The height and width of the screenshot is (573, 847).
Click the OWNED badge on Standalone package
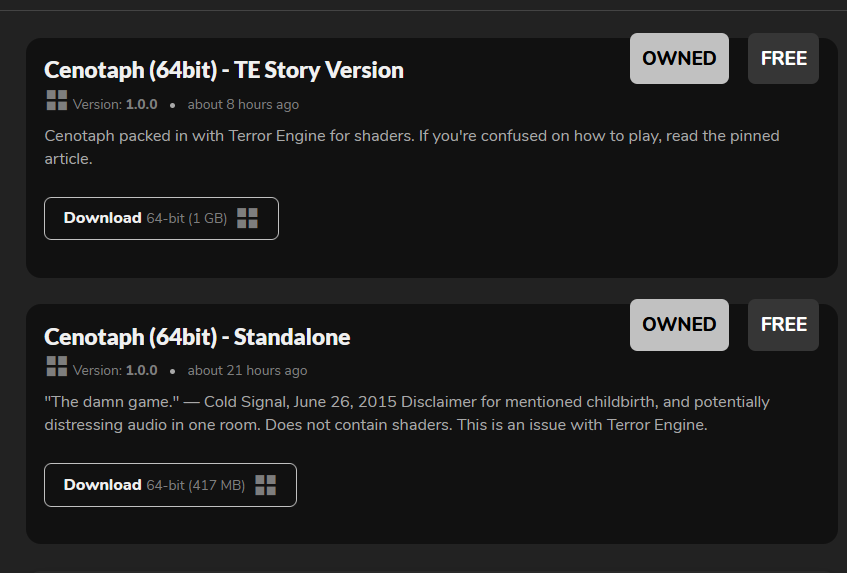(x=679, y=325)
